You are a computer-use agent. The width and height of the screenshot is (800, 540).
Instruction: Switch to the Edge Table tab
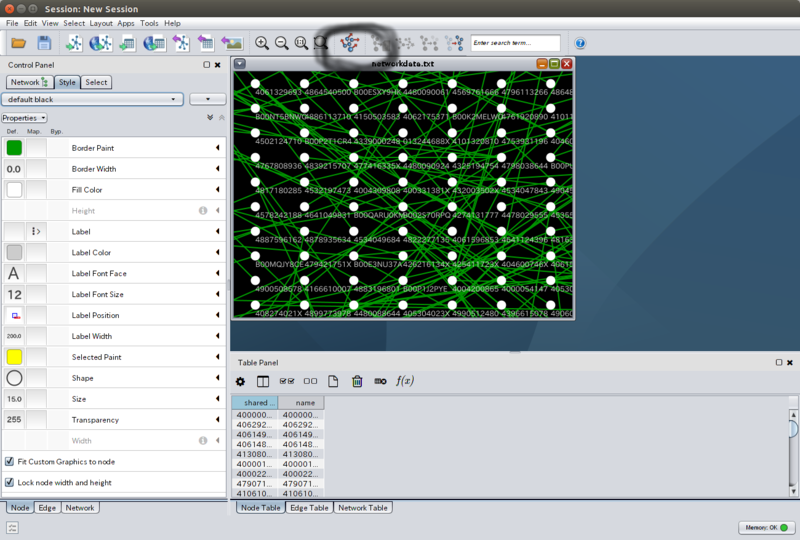[309, 508]
